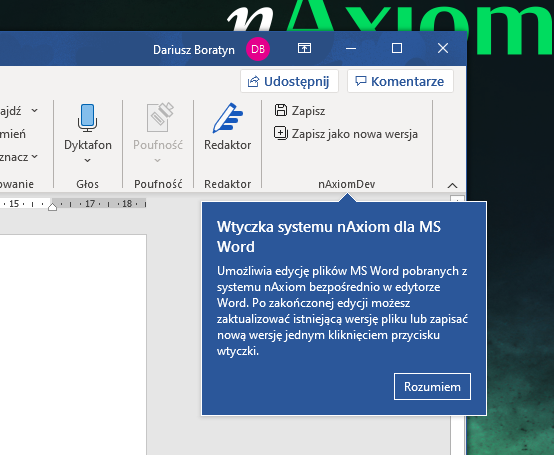Click the Redaktor group label at the bottom
This screenshot has height=455, width=554.
(x=228, y=184)
